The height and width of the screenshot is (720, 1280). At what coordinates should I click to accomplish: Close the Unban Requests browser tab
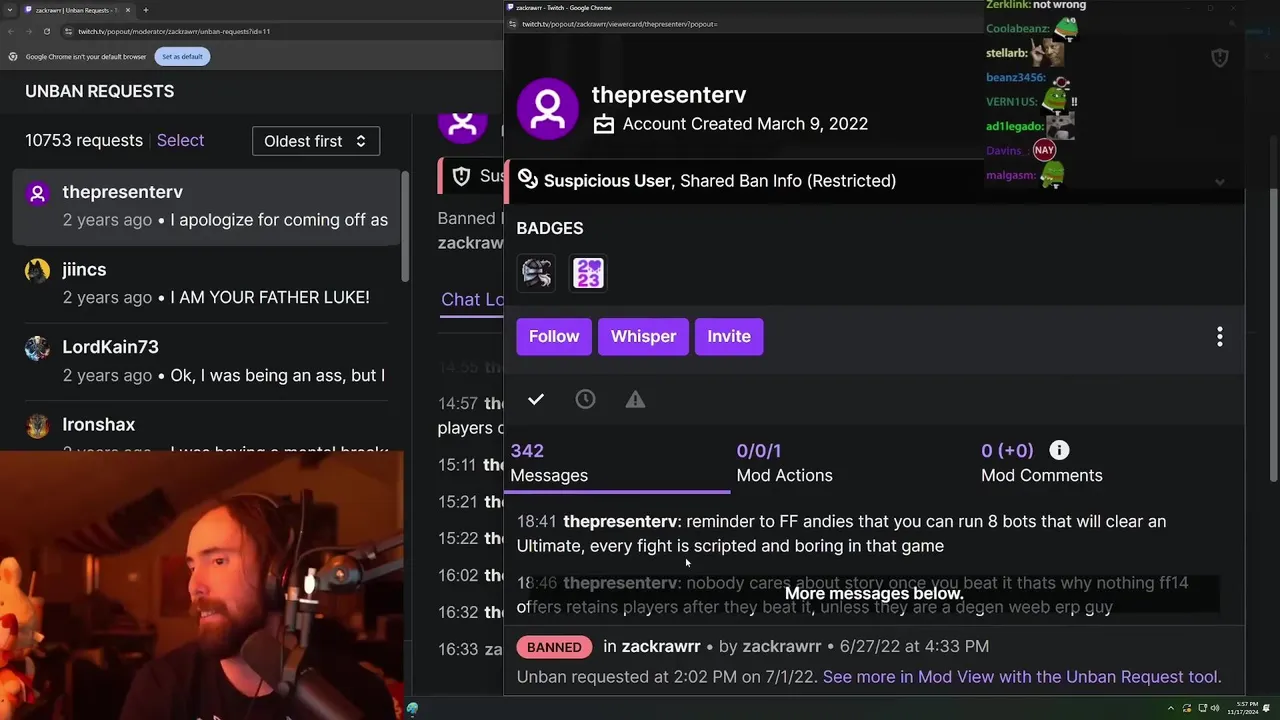(128, 10)
